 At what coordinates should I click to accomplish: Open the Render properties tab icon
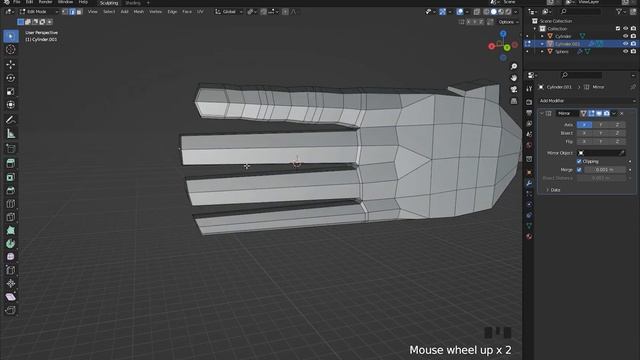pyautogui.click(x=529, y=102)
